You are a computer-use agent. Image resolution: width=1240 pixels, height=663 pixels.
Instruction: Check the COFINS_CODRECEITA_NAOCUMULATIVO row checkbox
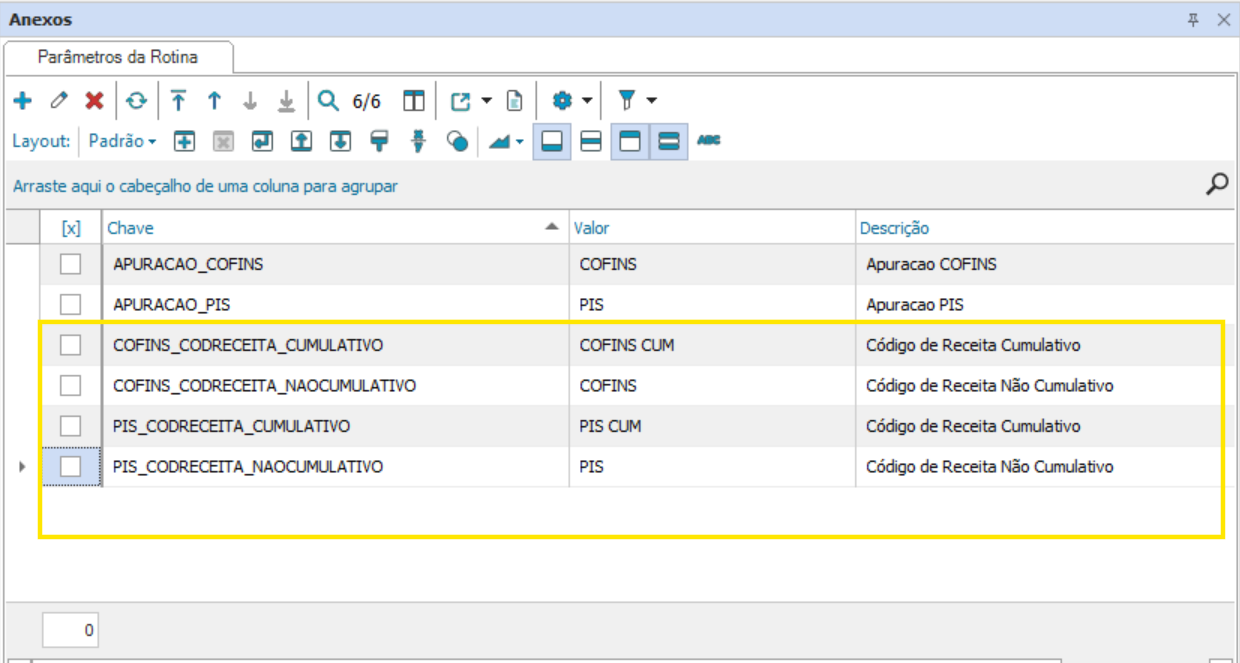[70, 385]
